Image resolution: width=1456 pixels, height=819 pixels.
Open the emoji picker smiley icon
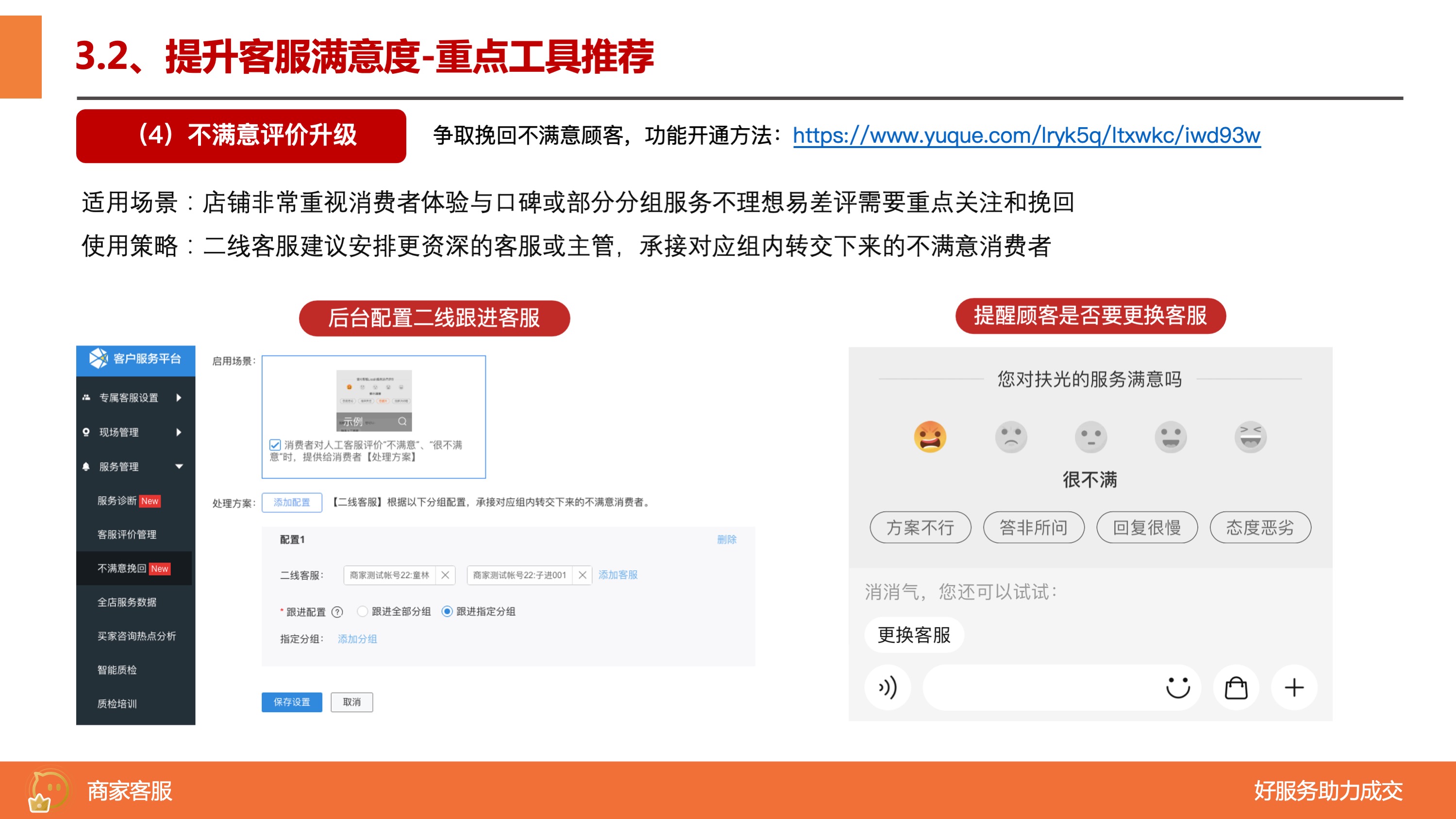[x=1178, y=687]
